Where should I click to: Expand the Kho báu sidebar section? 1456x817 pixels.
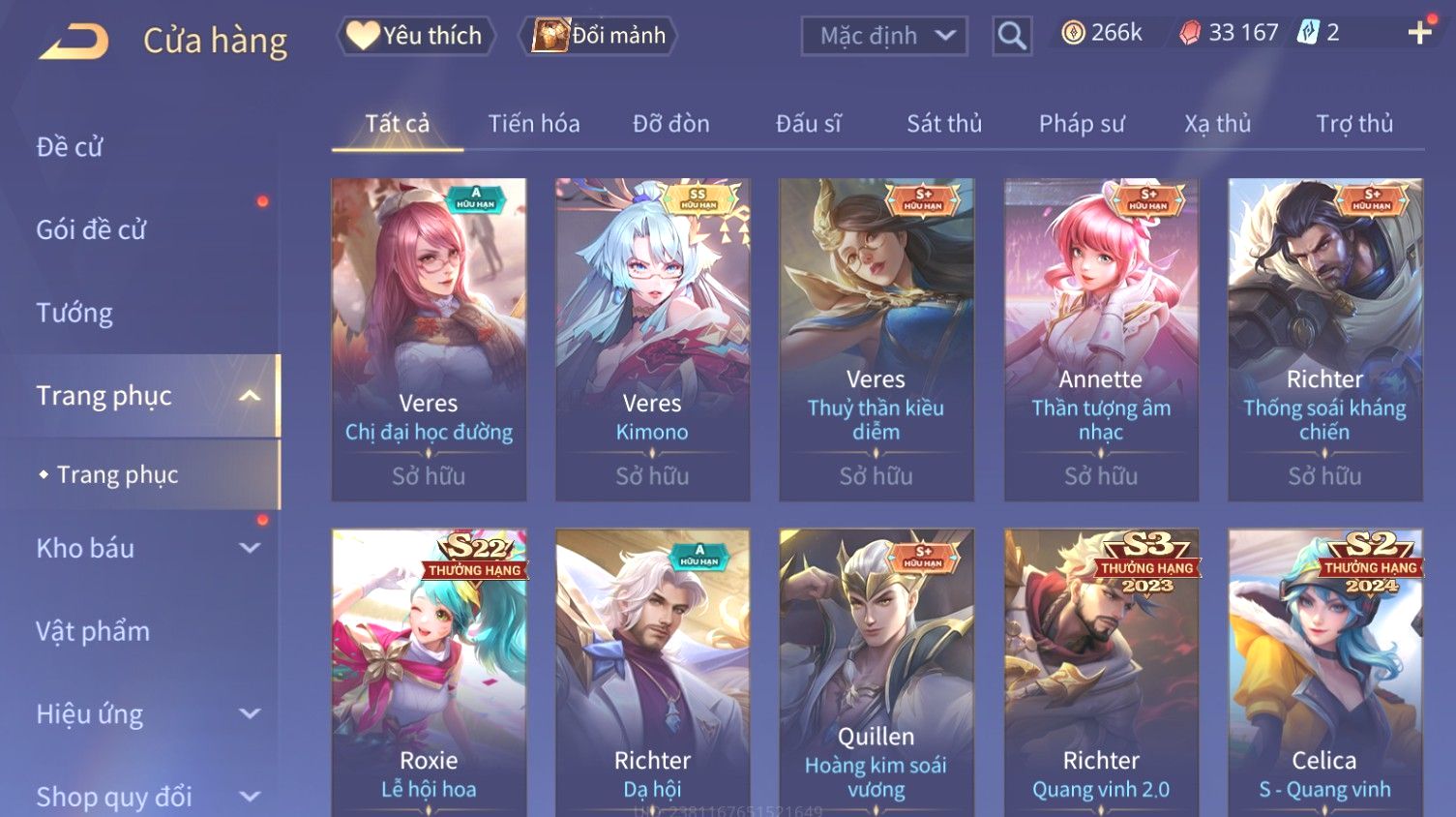tap(250, 548)
